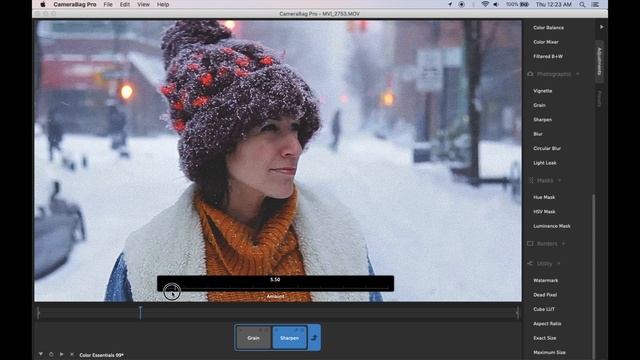The image size is (640, 360).
Task: Toggle the small icon at the Grain tile's top left
Action: pos(241,329)
